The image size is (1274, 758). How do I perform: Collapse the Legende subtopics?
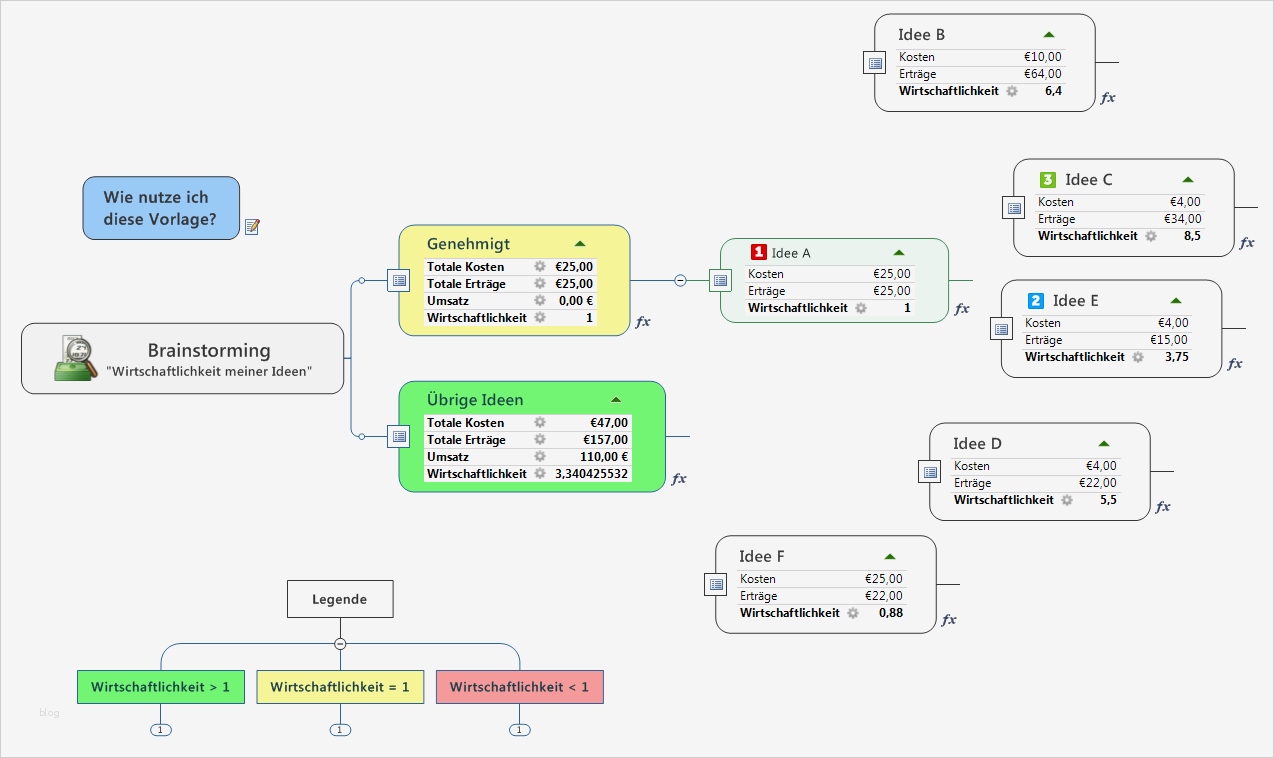340,644
